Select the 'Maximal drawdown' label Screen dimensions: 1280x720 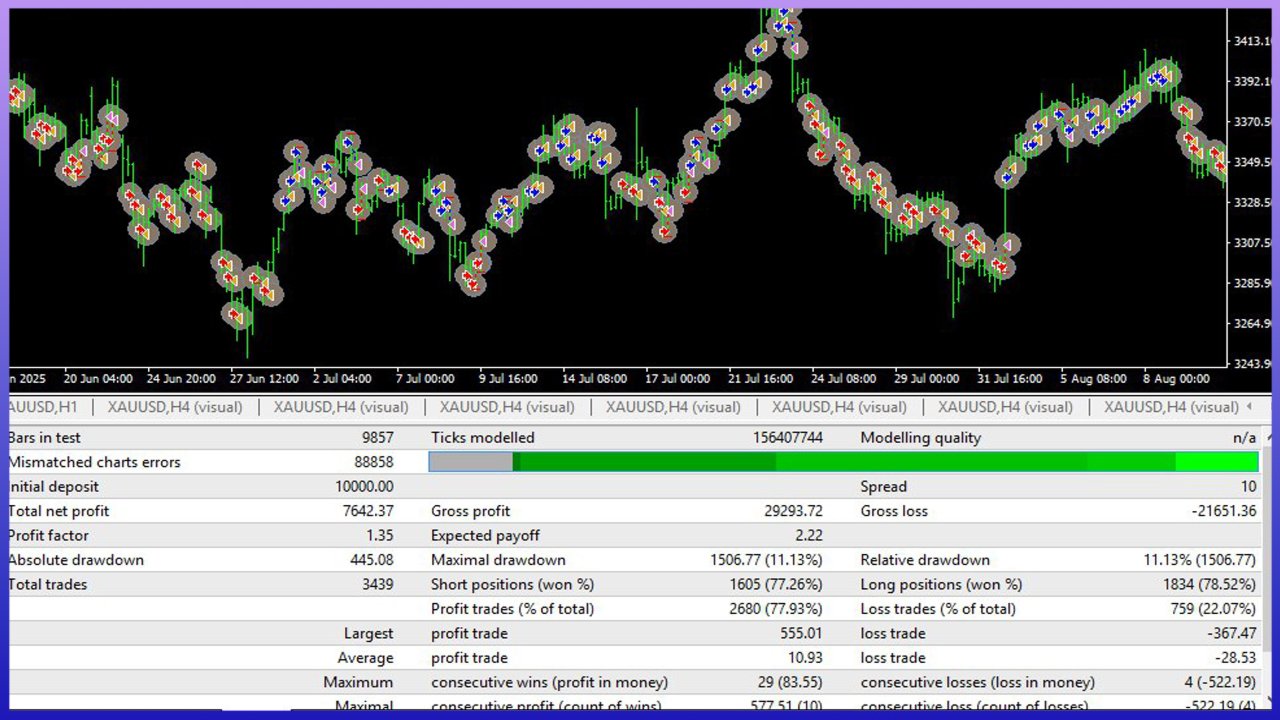[x=498, y=560]
